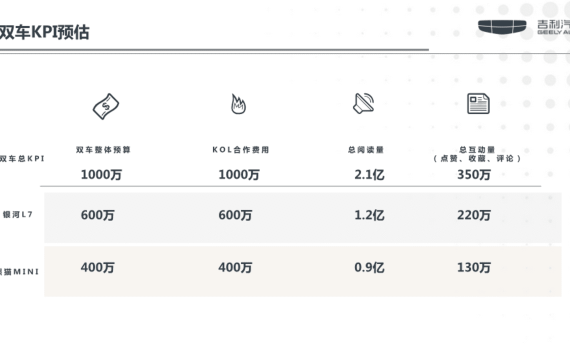
Task: Click the 吉利汽车 brand text at top right
Action: coord(554,27)
